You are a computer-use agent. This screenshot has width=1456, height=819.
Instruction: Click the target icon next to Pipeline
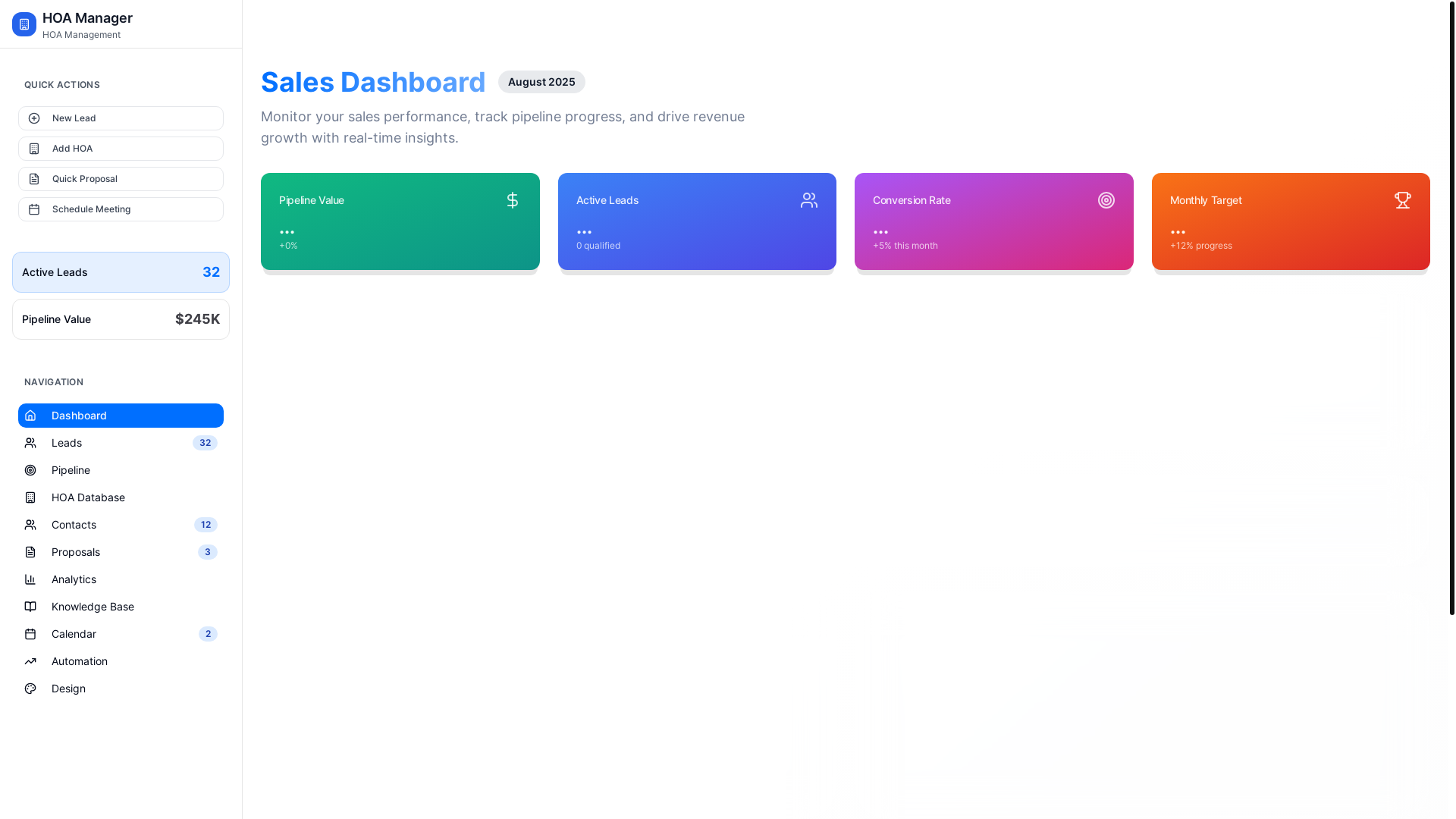(x=30, y=470)
